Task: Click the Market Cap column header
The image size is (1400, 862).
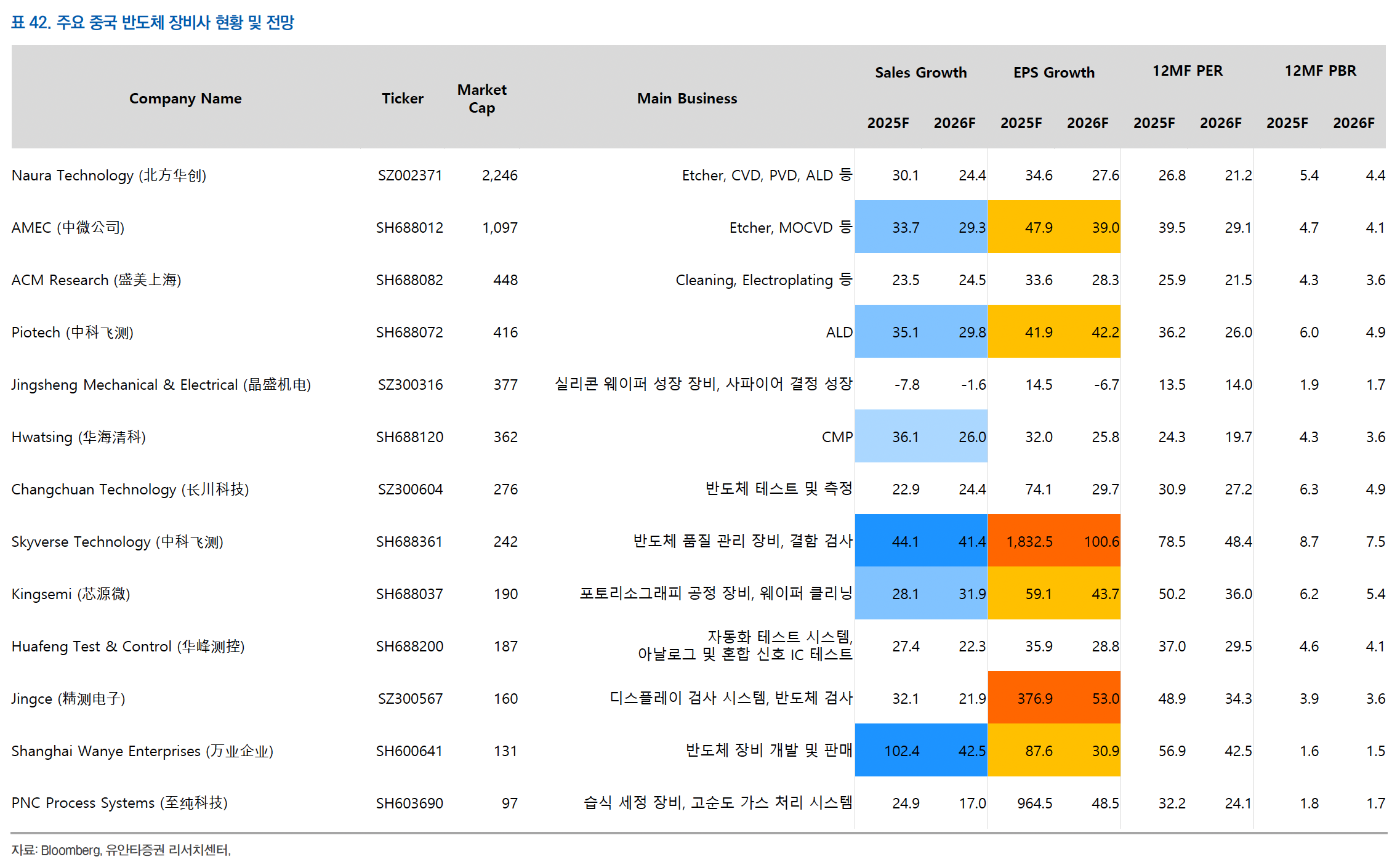Action: (x=481, y=99)
